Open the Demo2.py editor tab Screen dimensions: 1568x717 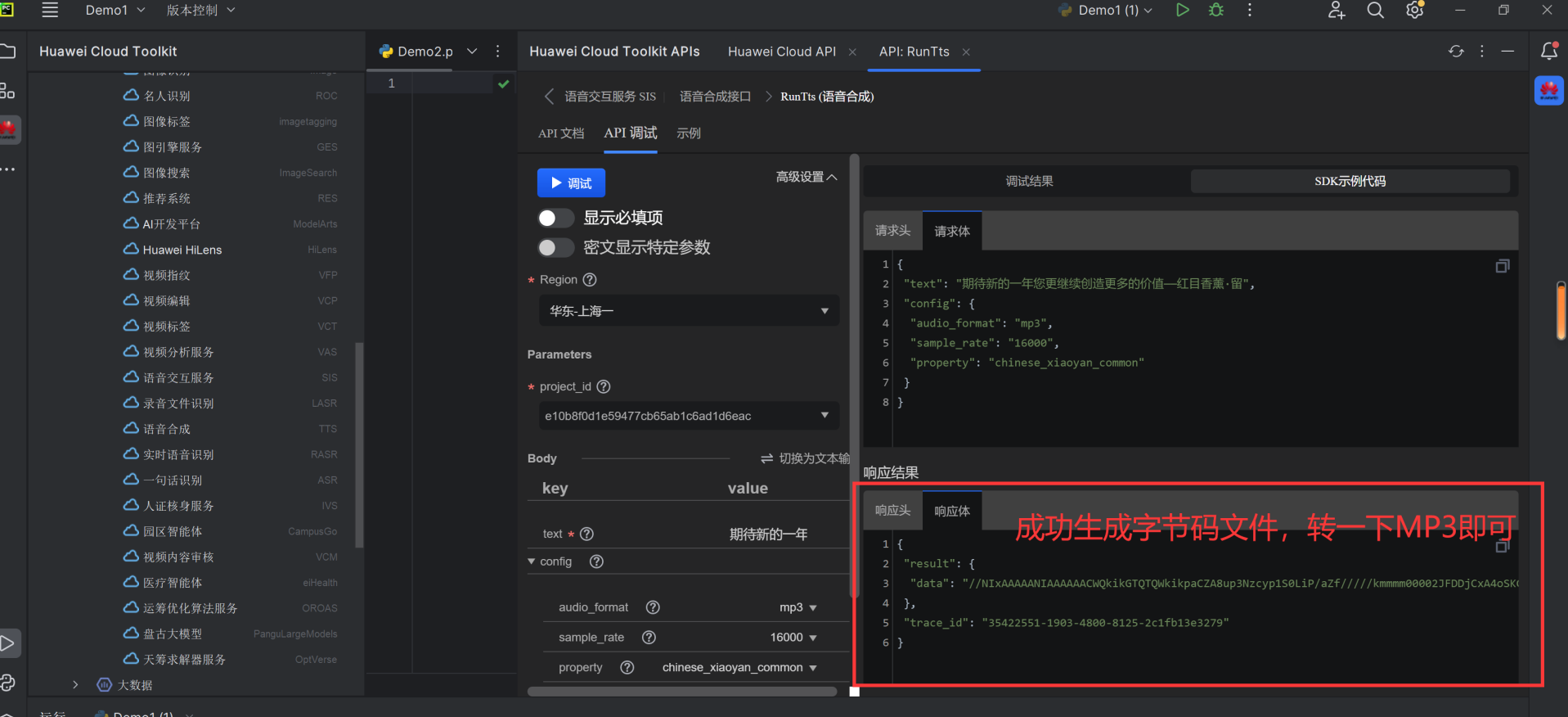416,52
